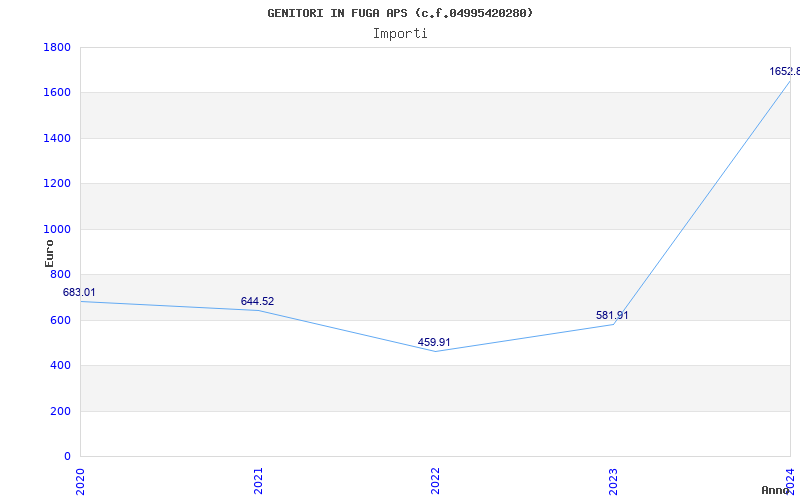The width and height of the screenshot is (800, 500).
Task: Select the 581.91 data label
Action: click(612, 315)
